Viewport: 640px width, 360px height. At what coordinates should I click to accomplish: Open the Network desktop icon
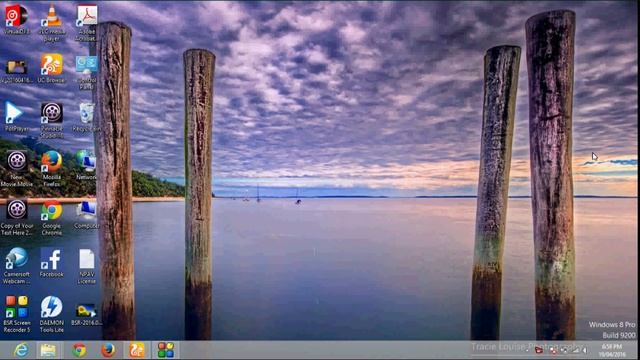[87, 165]
